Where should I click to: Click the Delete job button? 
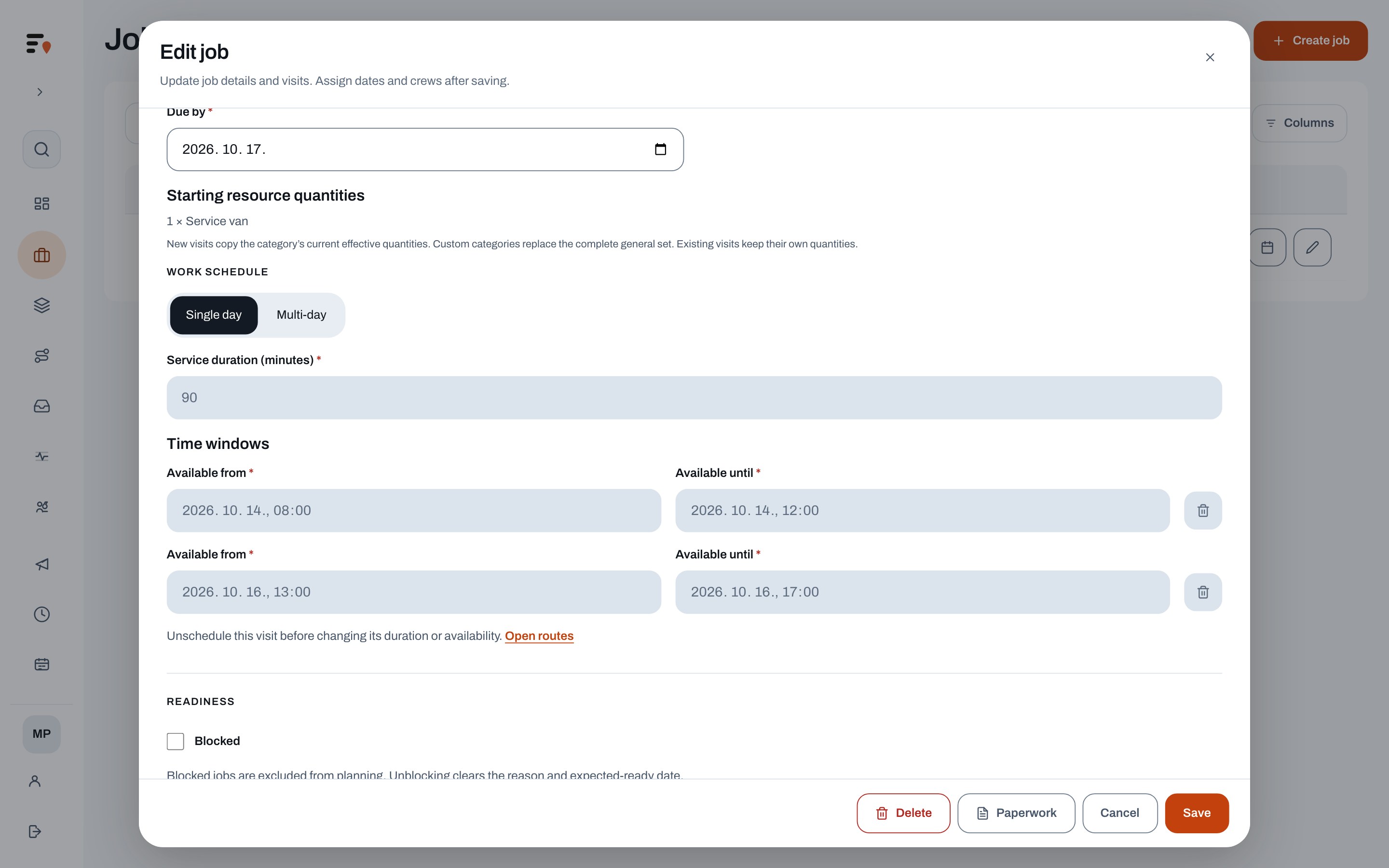coord(903,813)
